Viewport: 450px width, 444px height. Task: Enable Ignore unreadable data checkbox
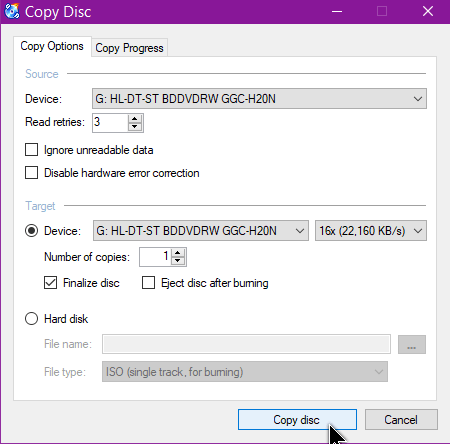(31, 150)
